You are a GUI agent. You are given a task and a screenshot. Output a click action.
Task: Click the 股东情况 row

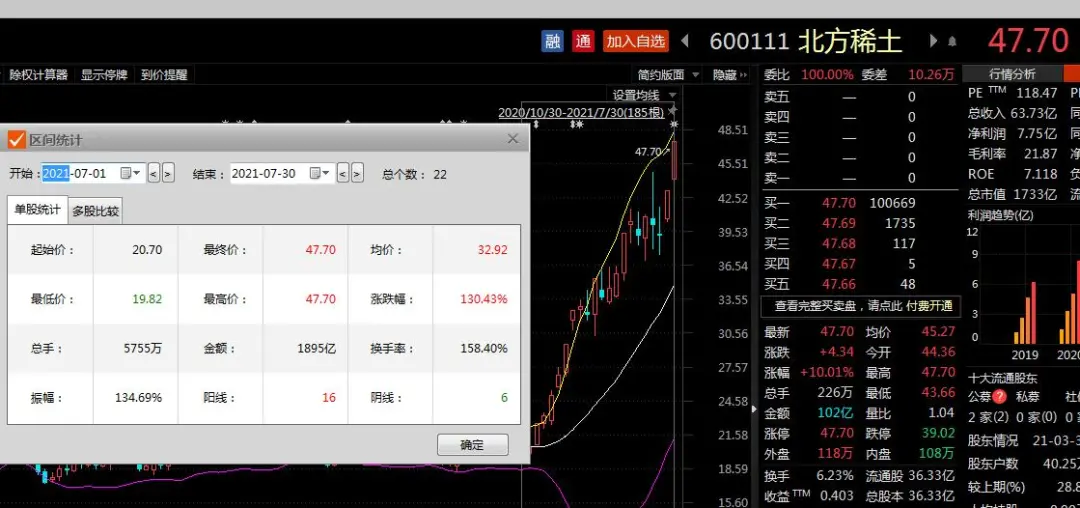(1024, 441)
